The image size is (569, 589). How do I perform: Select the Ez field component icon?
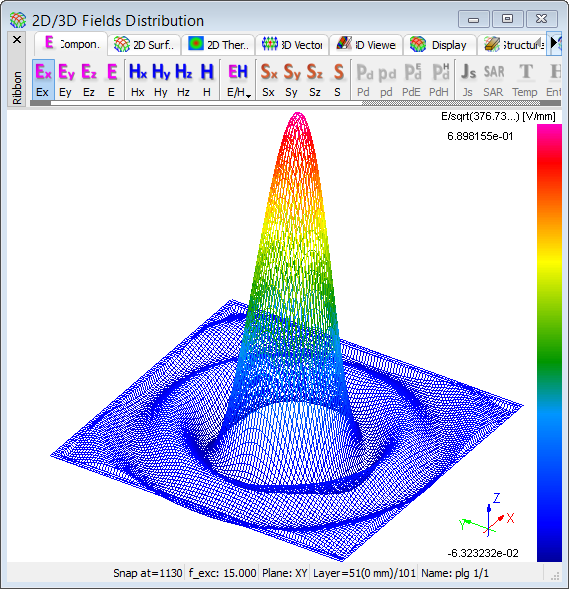click(x=89, y=80)
